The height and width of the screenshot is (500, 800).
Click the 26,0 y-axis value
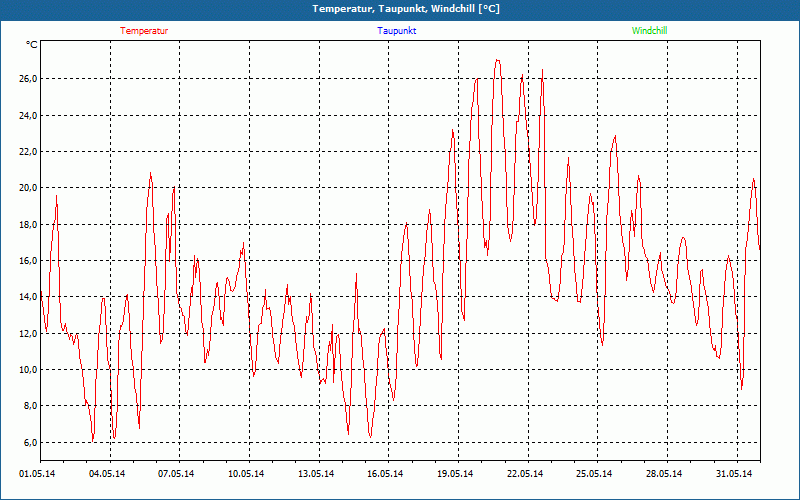28,79
